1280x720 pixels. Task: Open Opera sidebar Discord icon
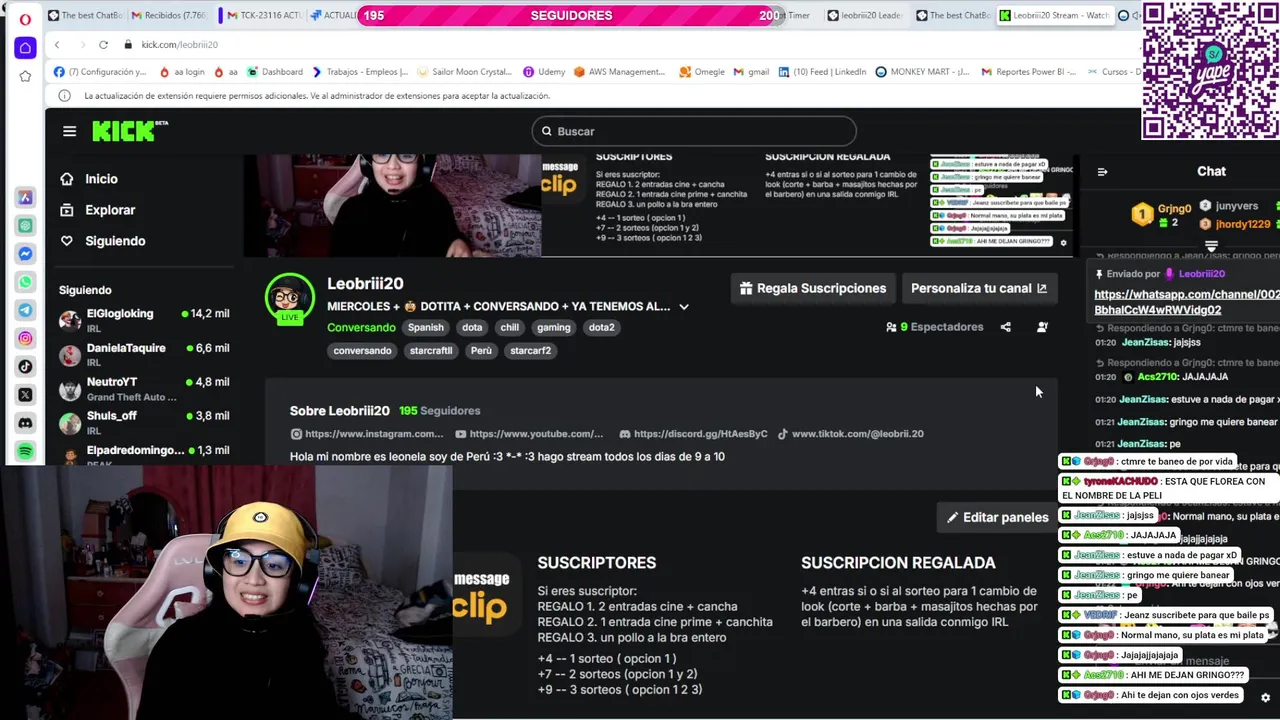26,423
